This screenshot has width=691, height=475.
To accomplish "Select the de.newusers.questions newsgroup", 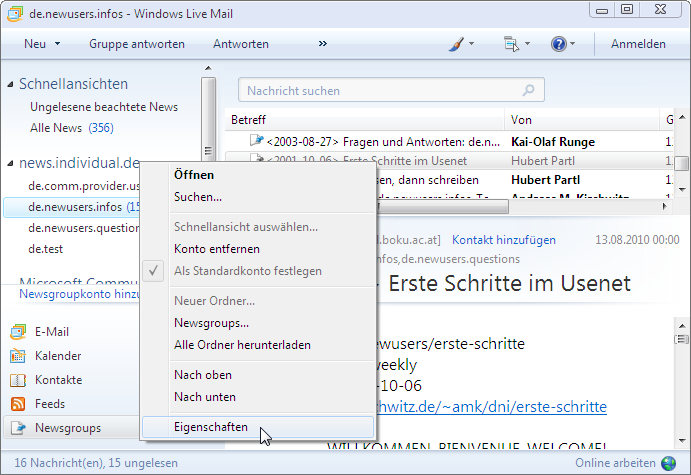I will tap(84, 228).
